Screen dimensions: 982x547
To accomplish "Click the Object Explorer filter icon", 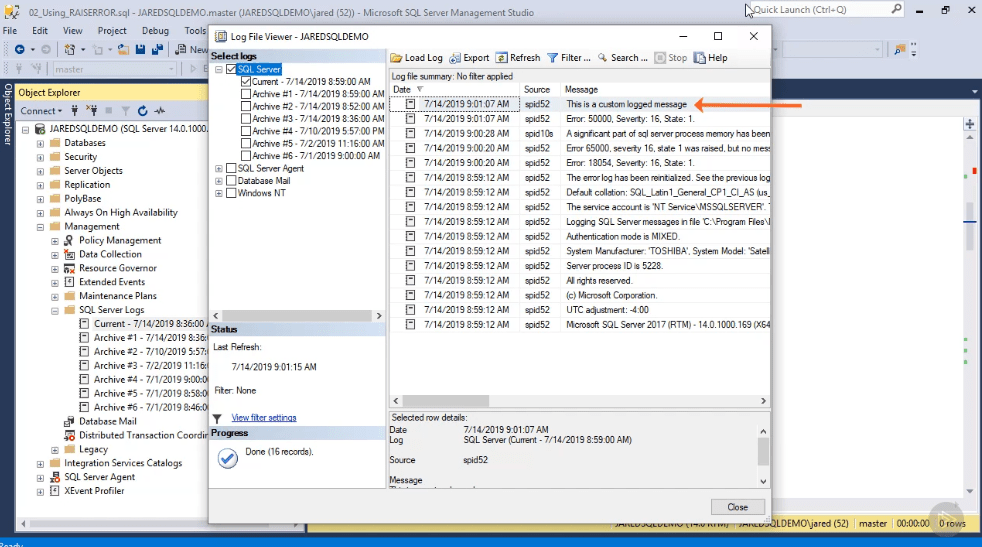I will (126, 111).
